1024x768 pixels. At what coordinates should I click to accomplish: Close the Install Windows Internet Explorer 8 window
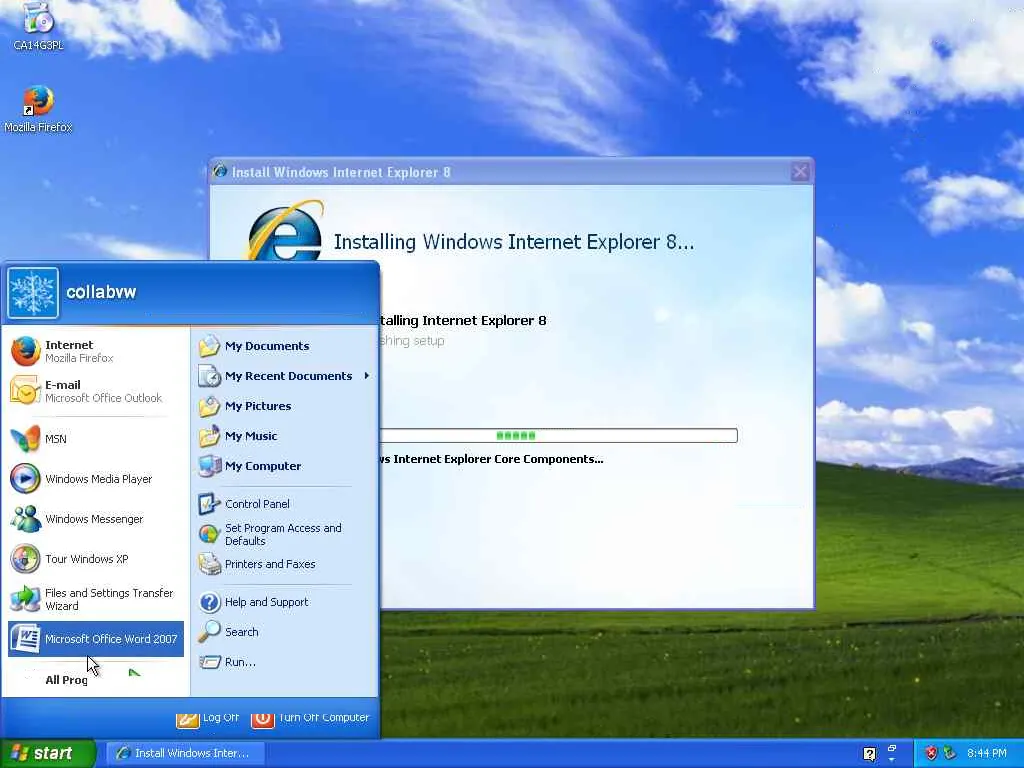800,172
